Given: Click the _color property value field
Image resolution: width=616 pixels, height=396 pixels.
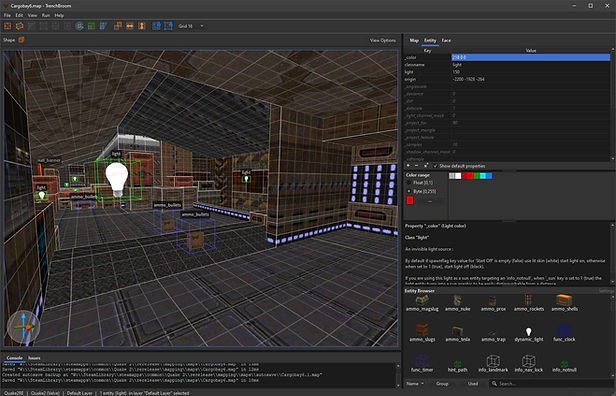Looking at the screenshot, I should coord(530,57).
